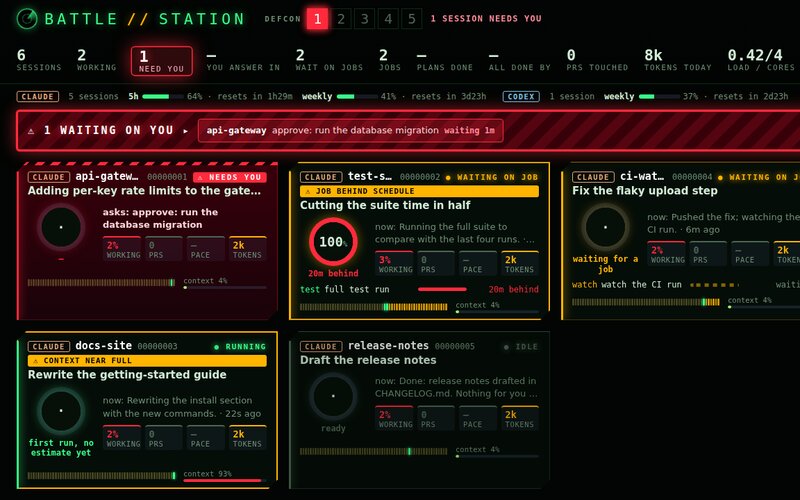Click the 100% red progress ring
Screen dimensions: 800x500
[333, 241]
